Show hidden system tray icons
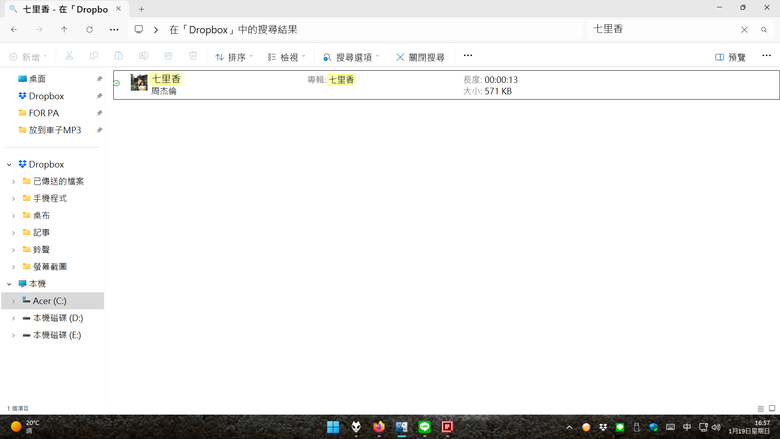This screenshot has height=439, width=780. [x=570, y=427]
